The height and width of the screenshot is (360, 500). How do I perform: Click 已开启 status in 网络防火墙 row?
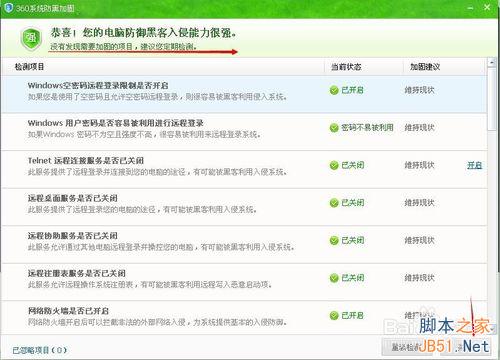point(352,316)
